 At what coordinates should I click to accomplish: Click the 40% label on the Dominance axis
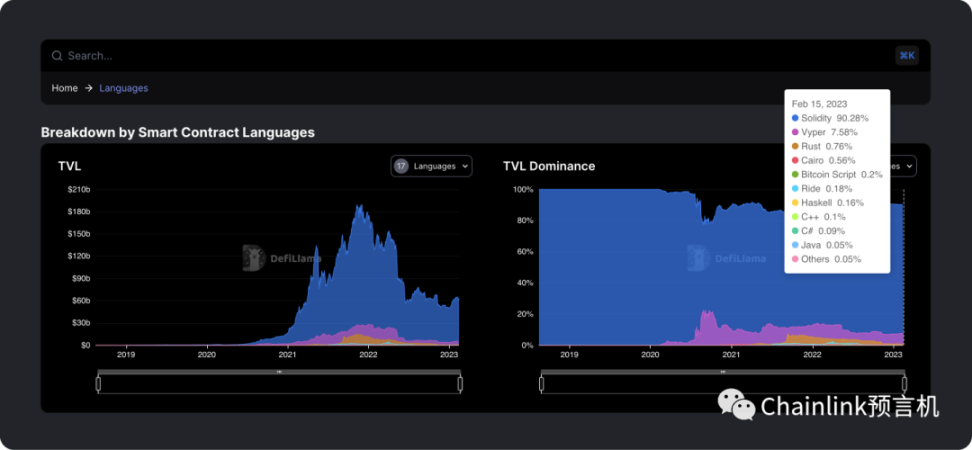point(525,283)
